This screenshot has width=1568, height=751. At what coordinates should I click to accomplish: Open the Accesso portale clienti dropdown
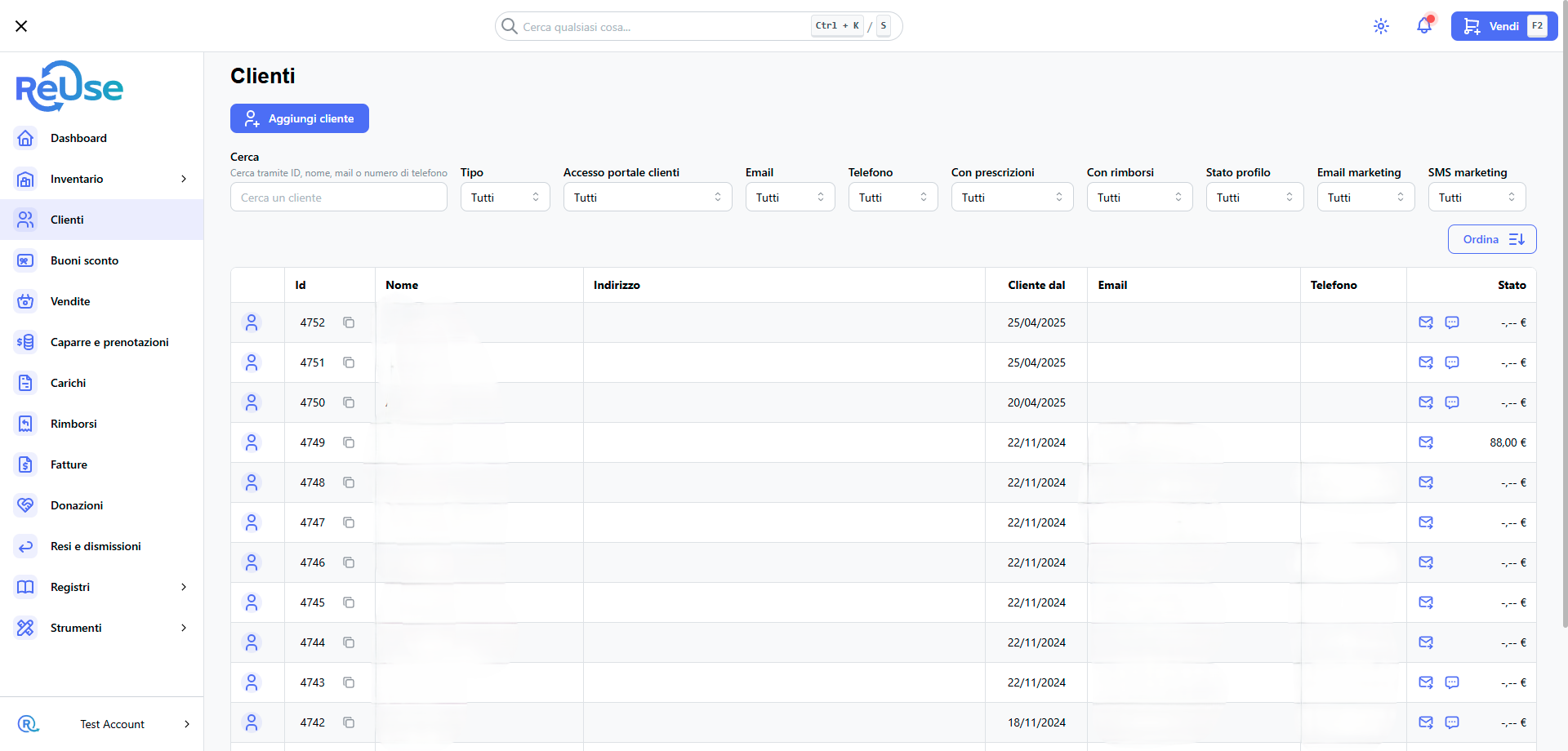(647, 198)
